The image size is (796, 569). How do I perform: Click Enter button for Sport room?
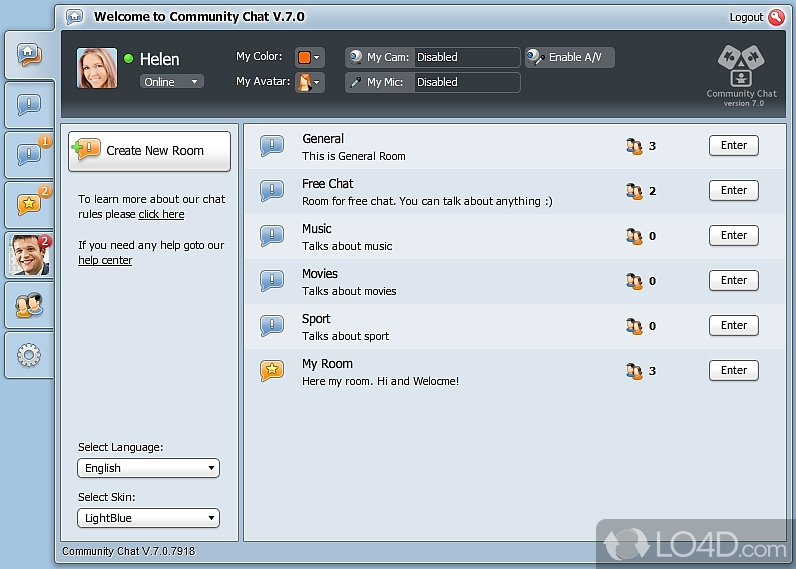[x=734, y=325]
